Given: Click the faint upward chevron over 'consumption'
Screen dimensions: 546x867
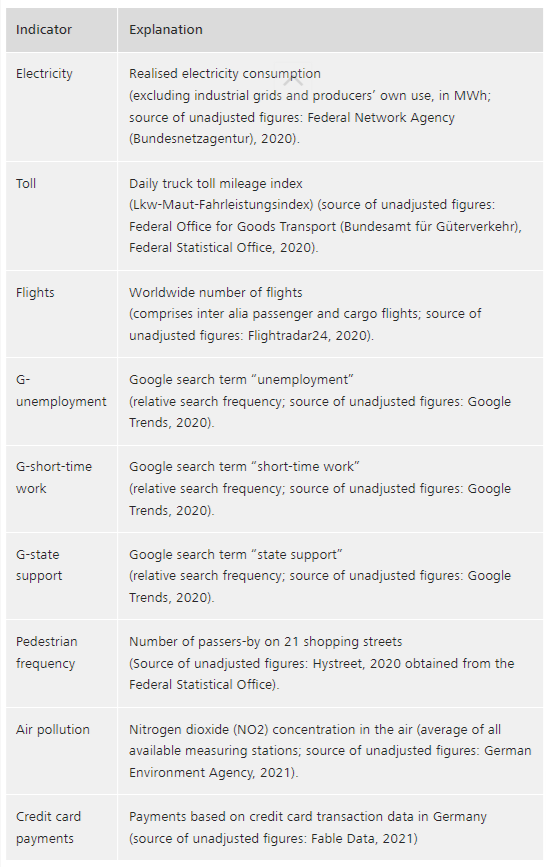Looking at the screenshot, I should click(x=294, y=81).
